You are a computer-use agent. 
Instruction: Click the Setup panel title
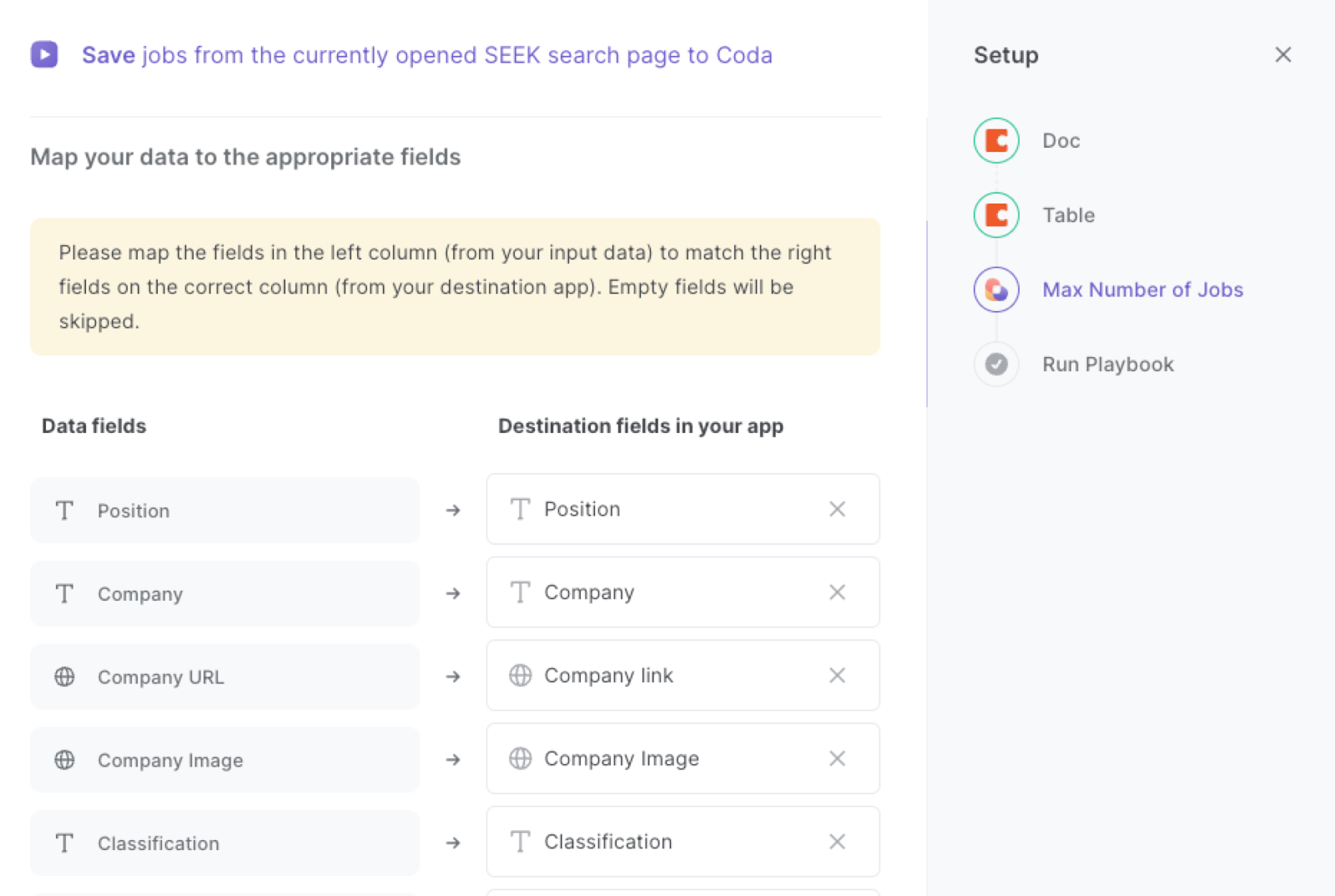tap(1006, 56)
